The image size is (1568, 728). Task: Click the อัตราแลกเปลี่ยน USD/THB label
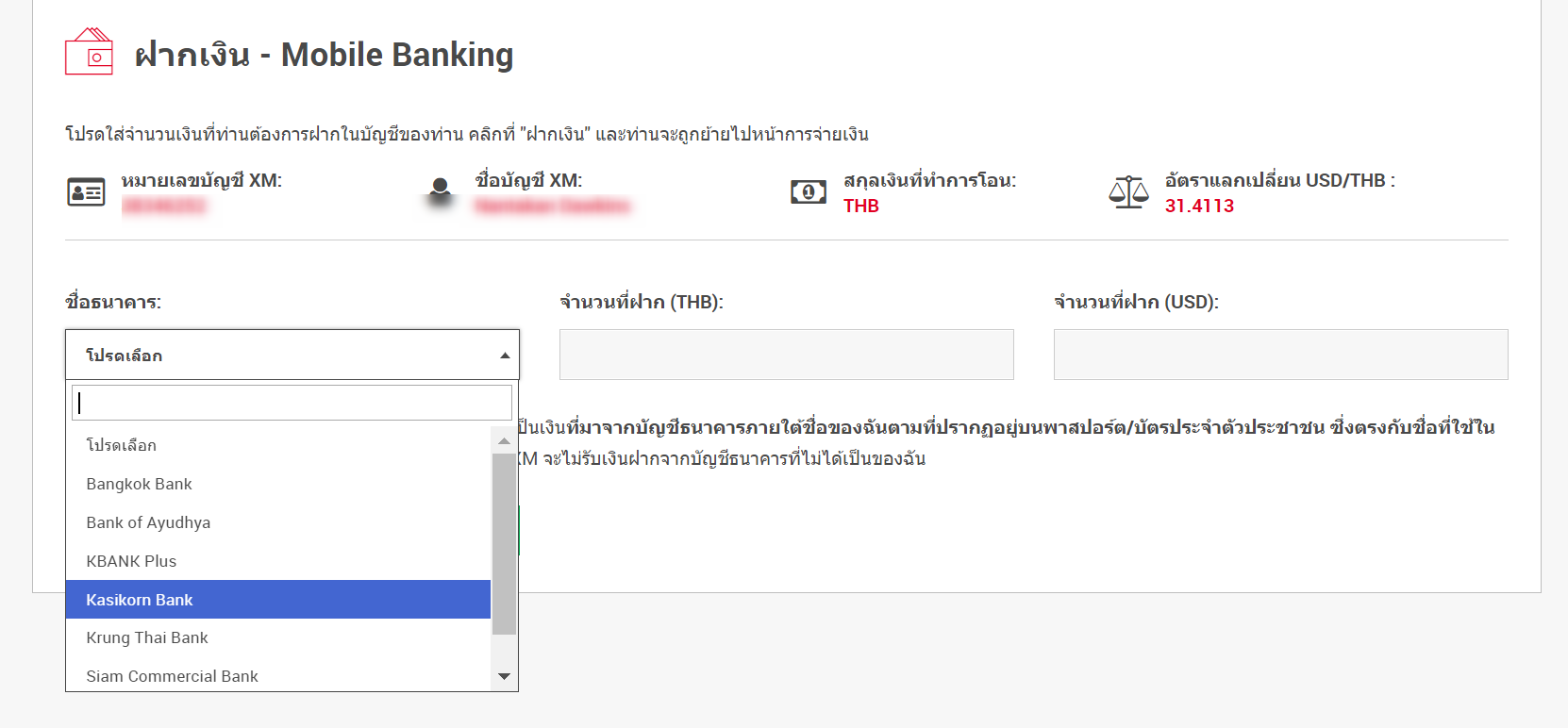pos(1279,180)
